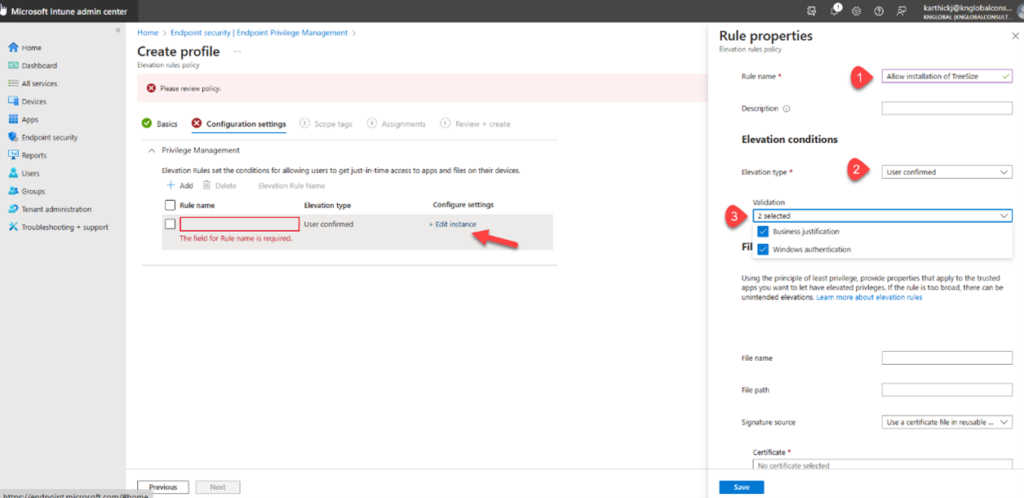This screenshot has height=498, width=1024.
Task: Click the Next button
Action: click(x=217, y=487)
